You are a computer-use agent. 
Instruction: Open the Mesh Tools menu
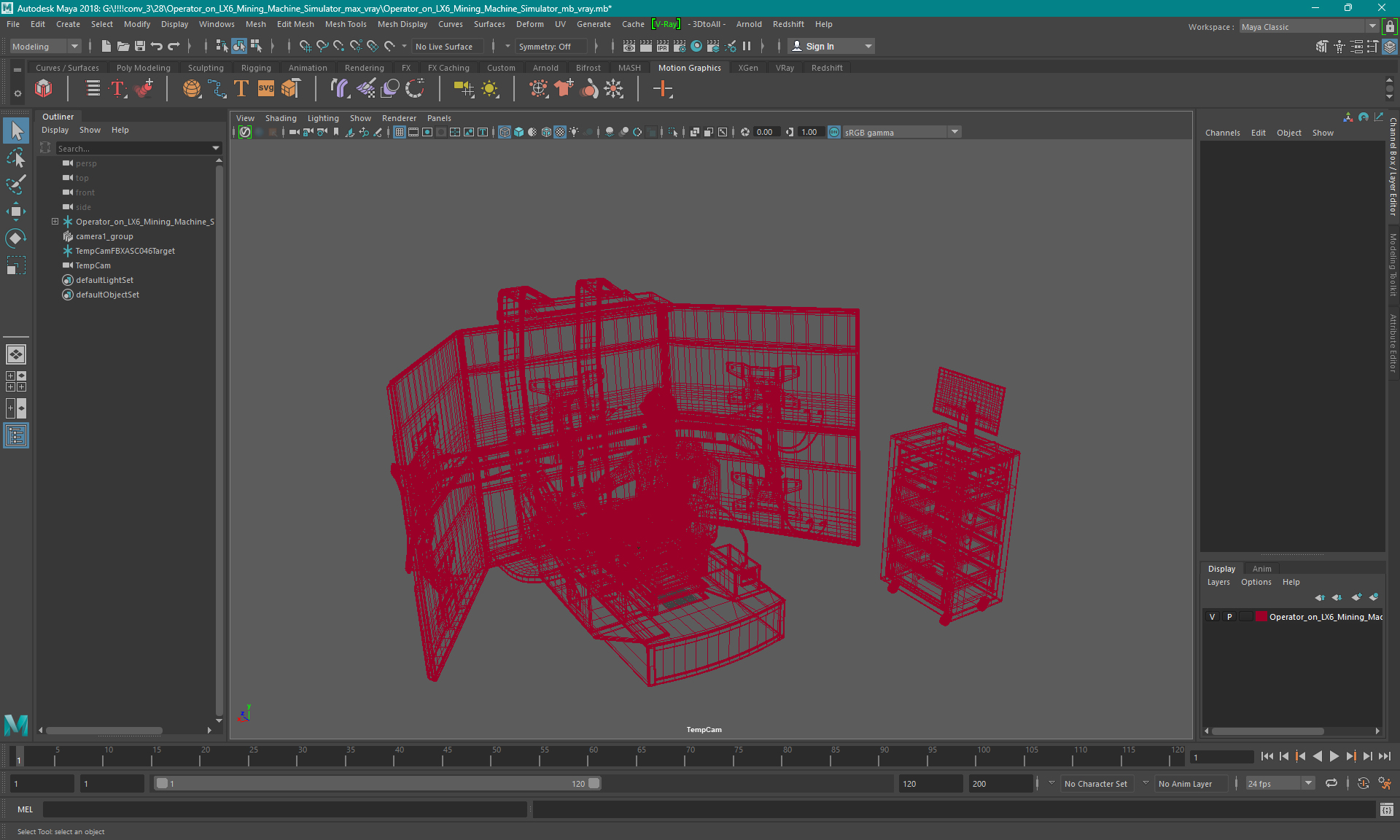click(346, 24)
